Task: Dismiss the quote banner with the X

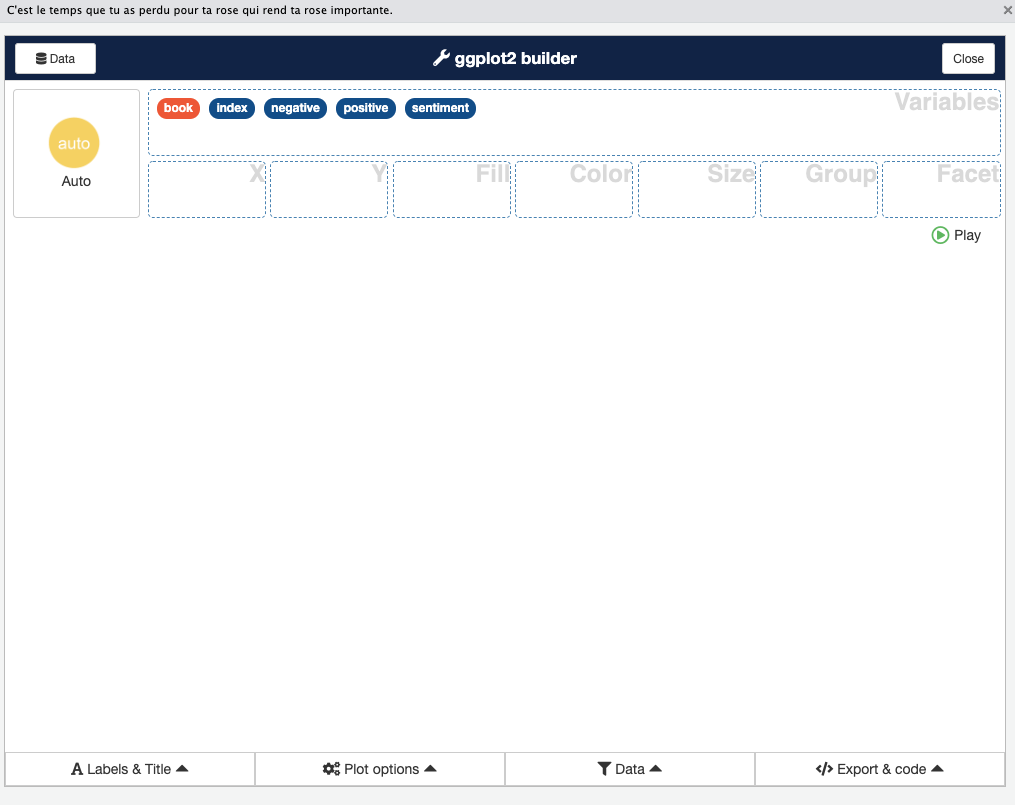Action: tap(1008, 10)
